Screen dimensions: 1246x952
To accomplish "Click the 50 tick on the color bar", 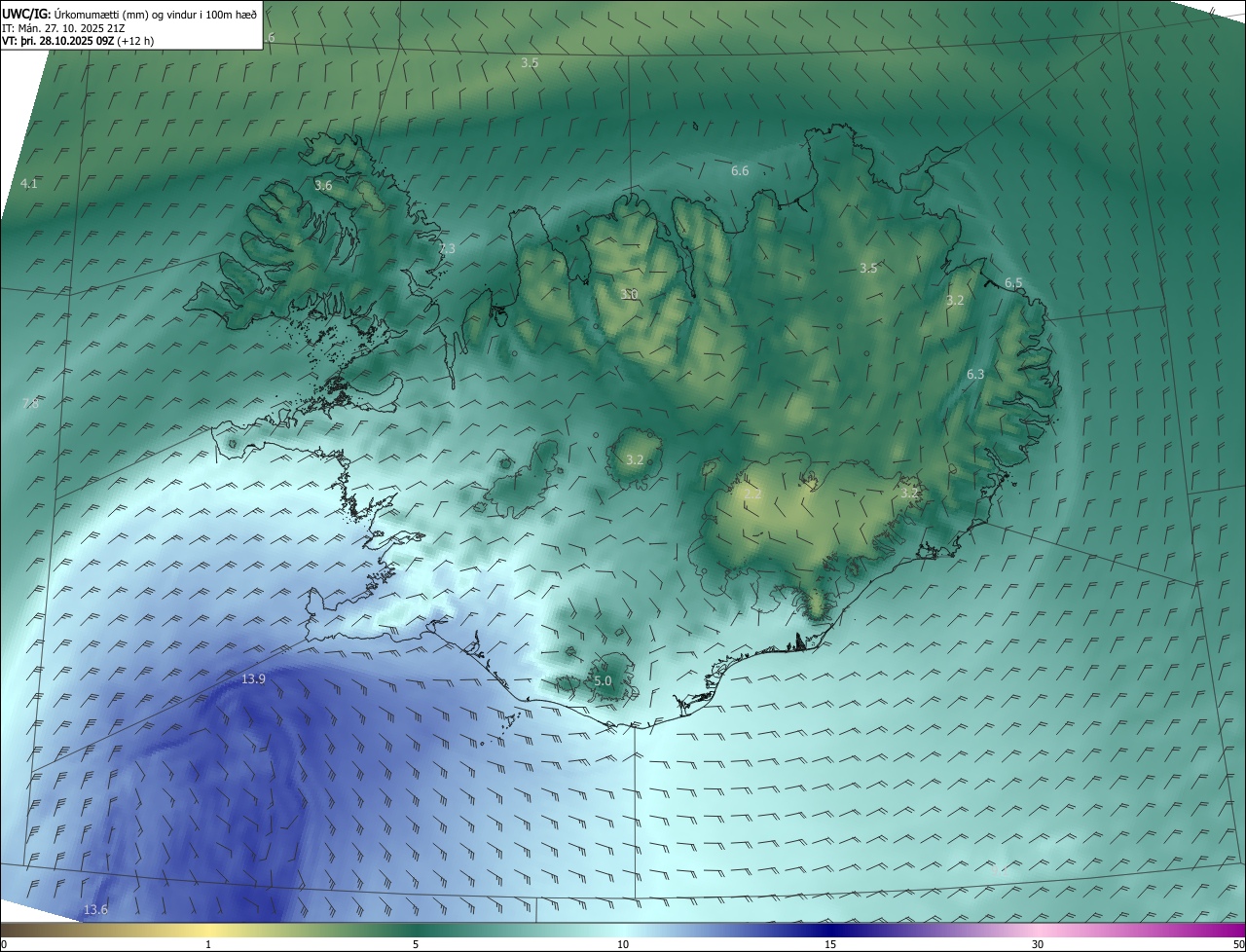I will coord(1238,944).
